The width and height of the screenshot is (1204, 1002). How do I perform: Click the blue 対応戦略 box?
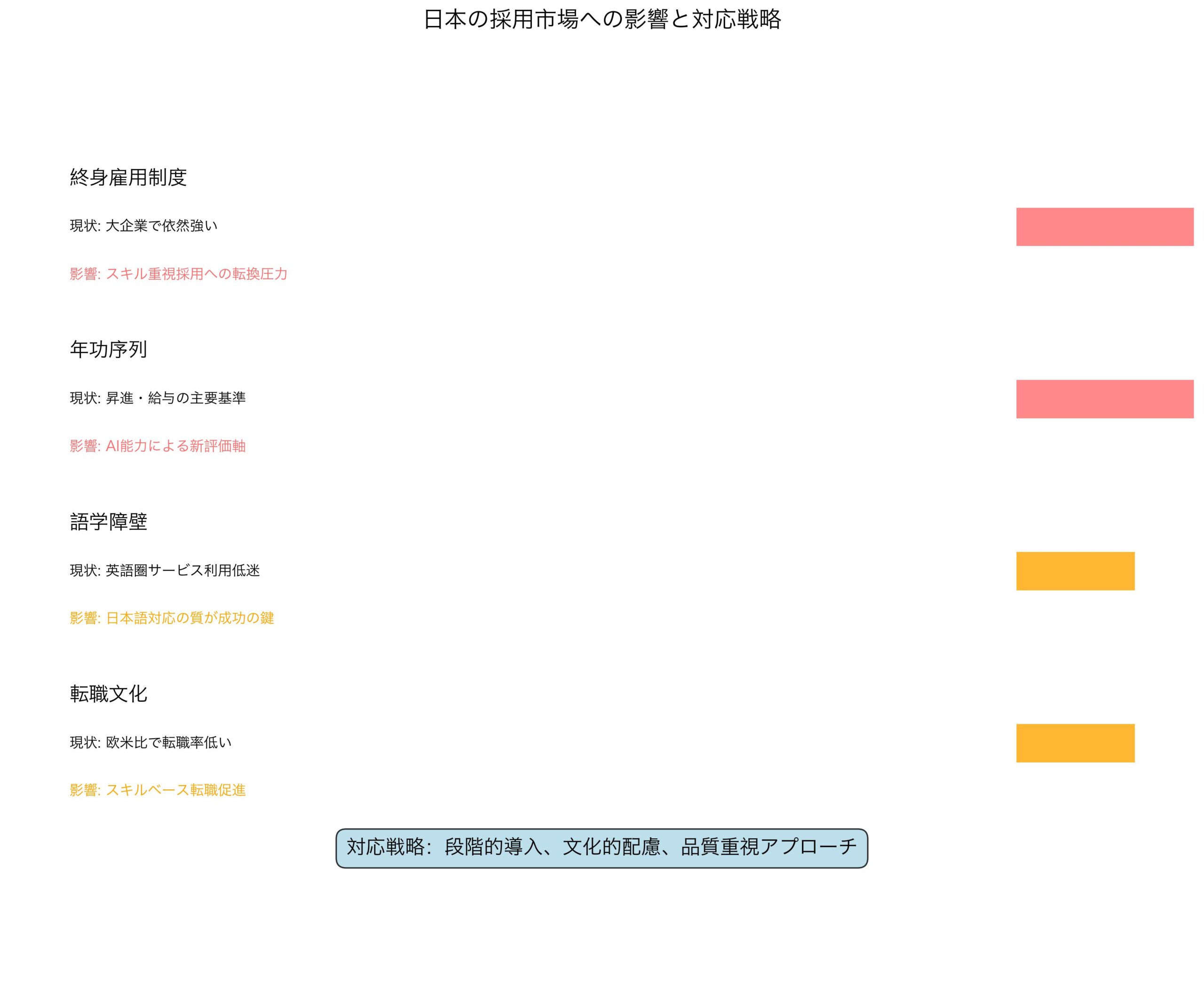tap(602, 848)
